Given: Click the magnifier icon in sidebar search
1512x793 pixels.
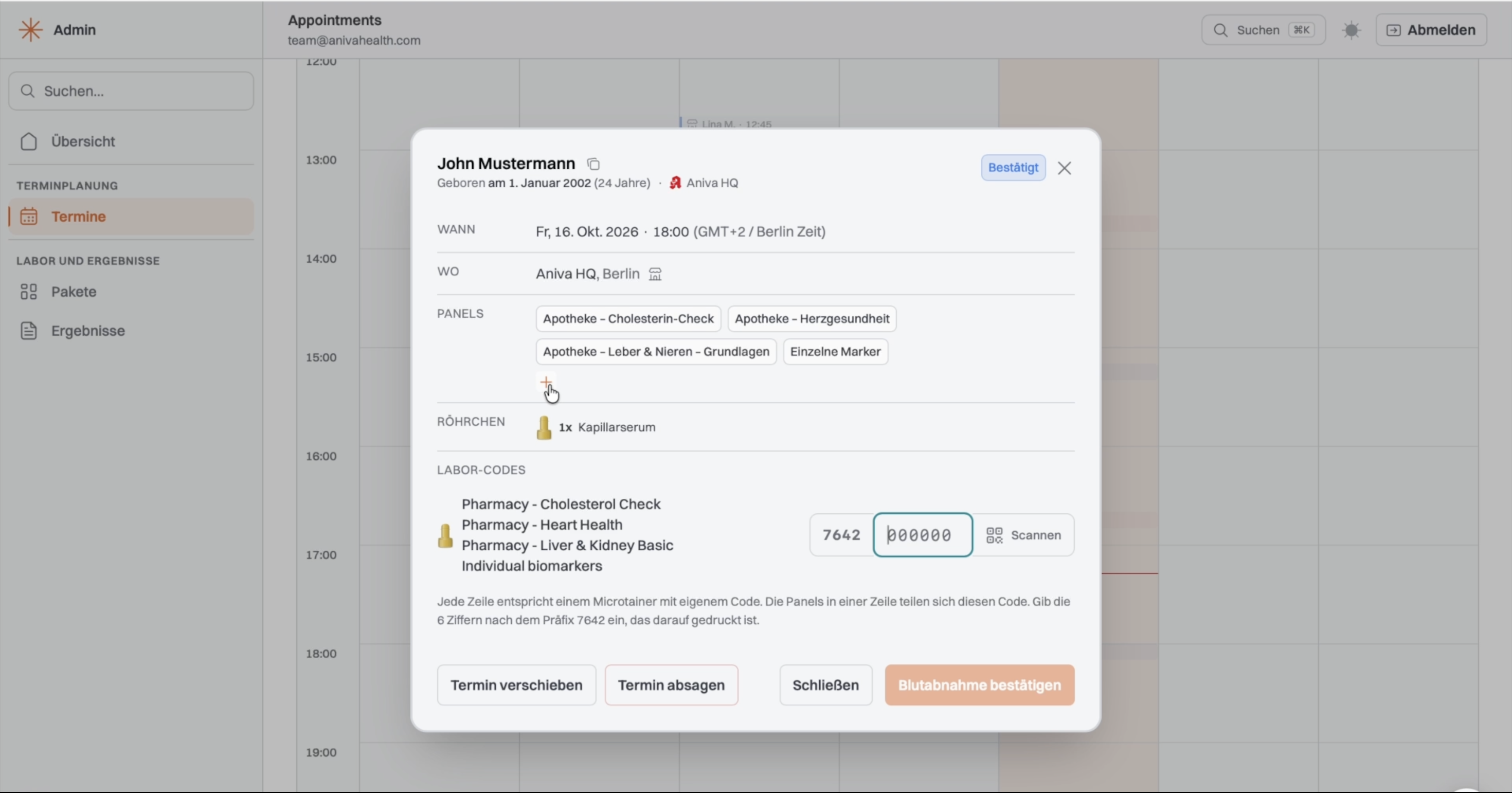Looking at the screenshot, I should pyautogui.click(x=27, y=91).
